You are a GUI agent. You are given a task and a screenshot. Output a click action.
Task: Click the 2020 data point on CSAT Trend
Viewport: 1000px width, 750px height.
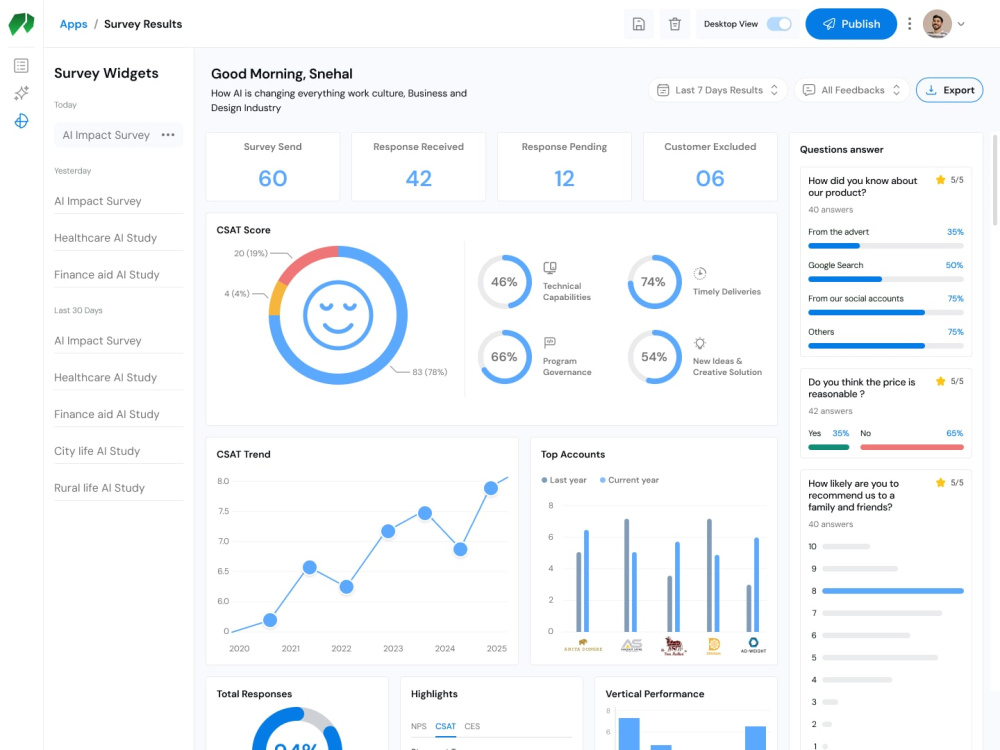coord(270,620)
